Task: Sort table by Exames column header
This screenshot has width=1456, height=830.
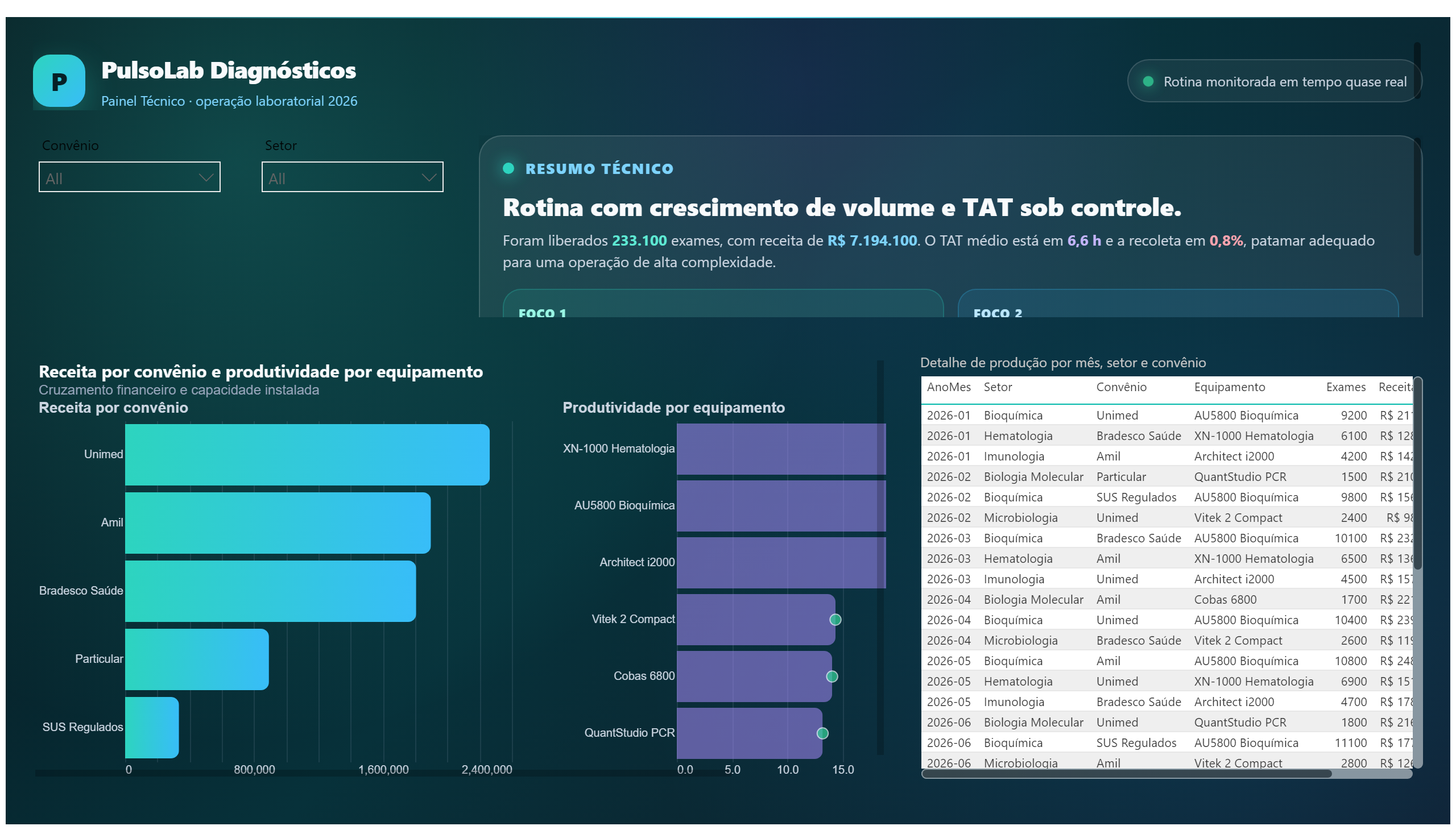Action: click(x=1345, y=387)
